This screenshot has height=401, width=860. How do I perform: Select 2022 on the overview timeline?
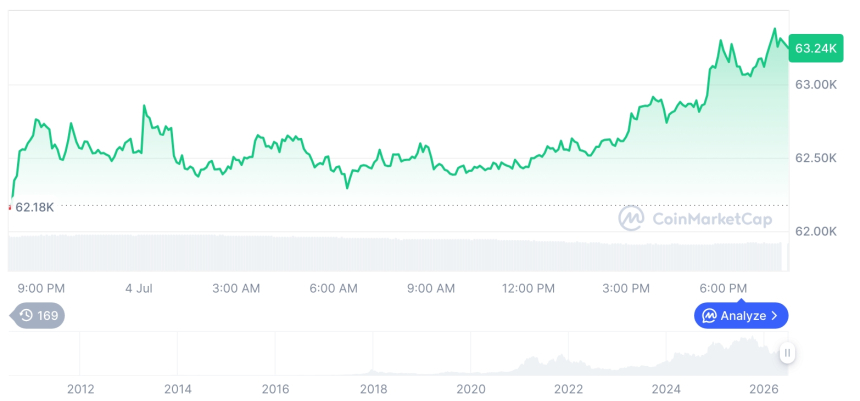pyautogui.click(x=568, y=389)
